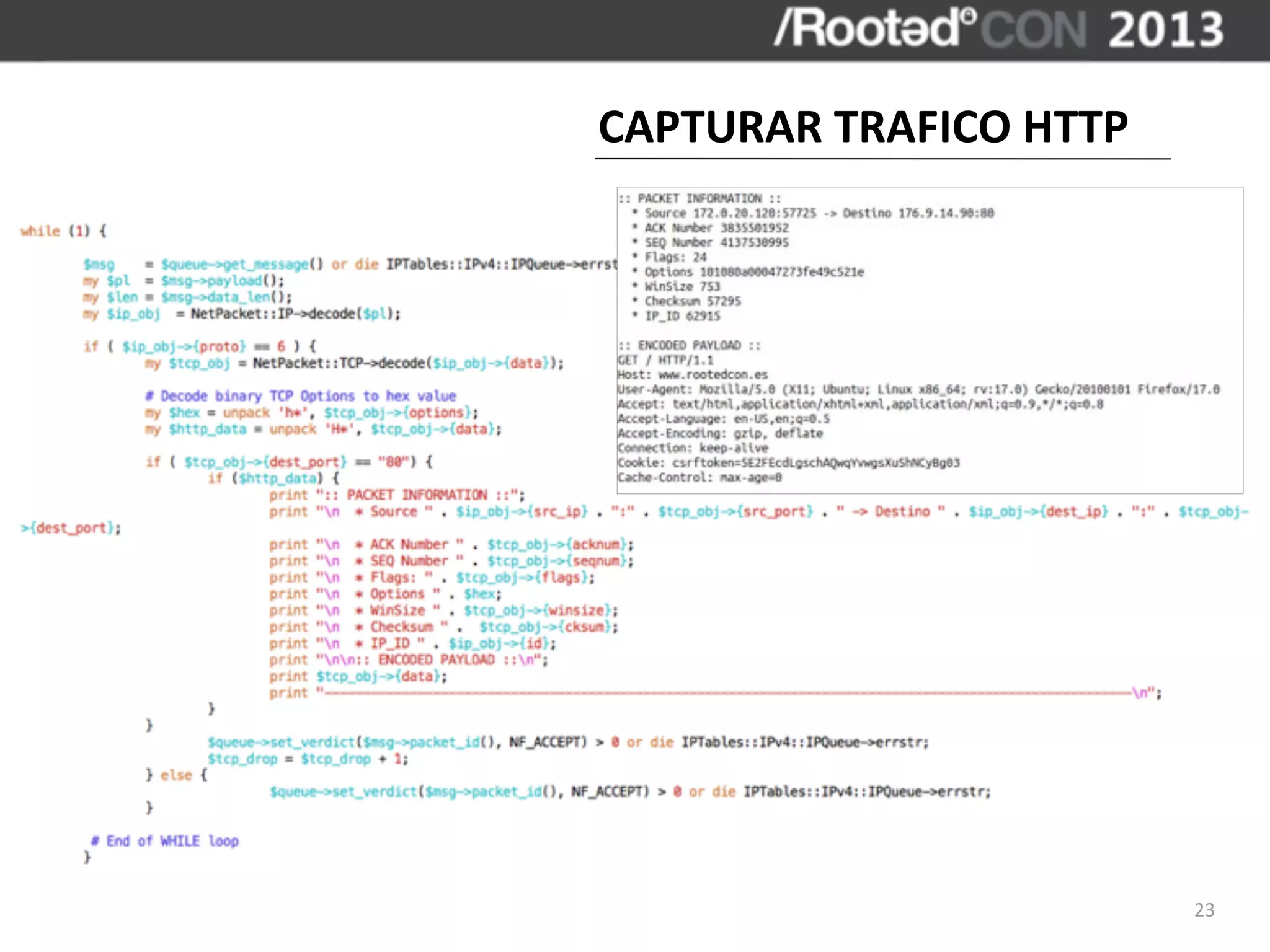
Task: Click the 'my $http_data = unpack' line
Action: [323, 430]
